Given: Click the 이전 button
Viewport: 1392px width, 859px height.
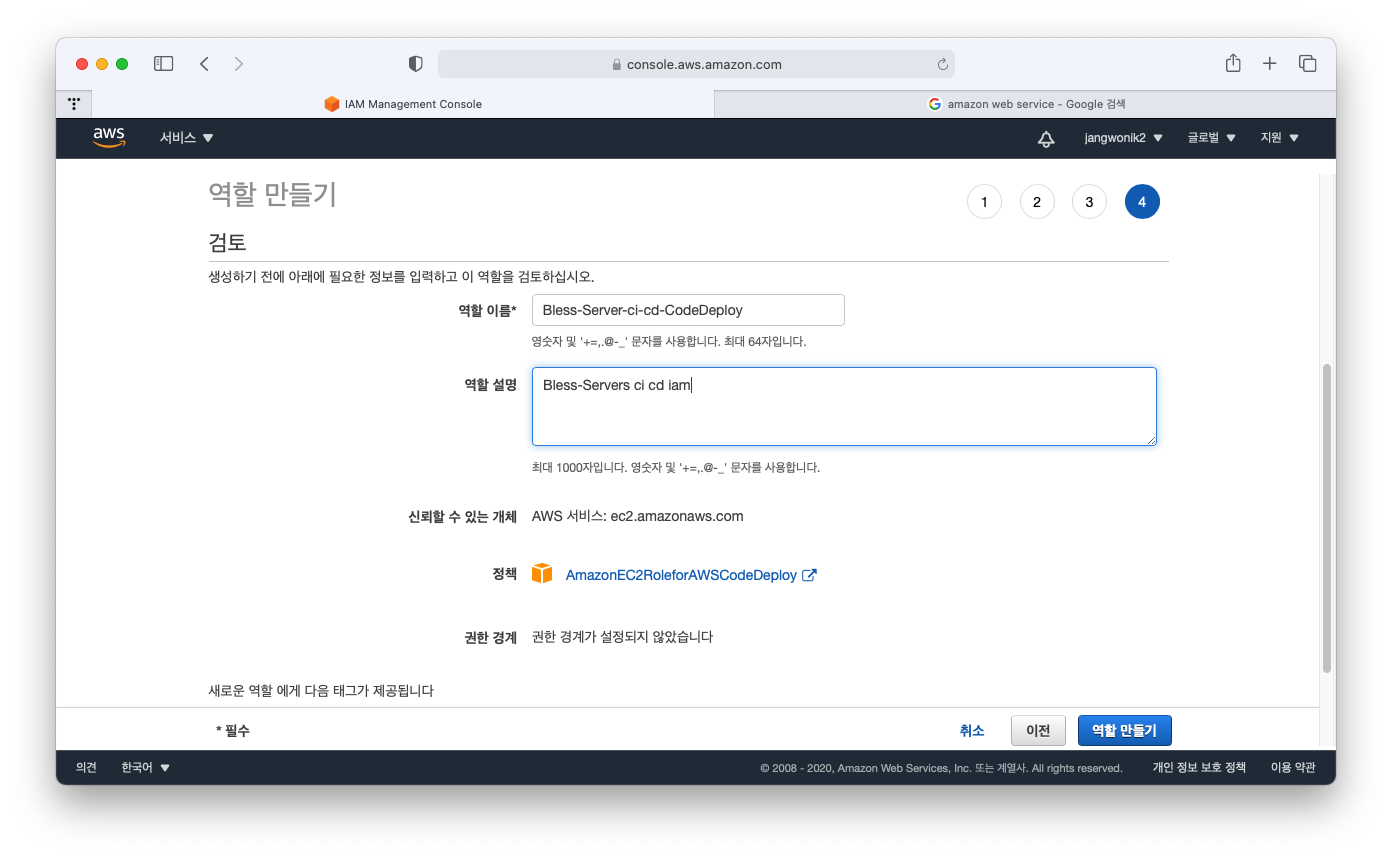Looking at the screenshot, I should [1038, 731].
